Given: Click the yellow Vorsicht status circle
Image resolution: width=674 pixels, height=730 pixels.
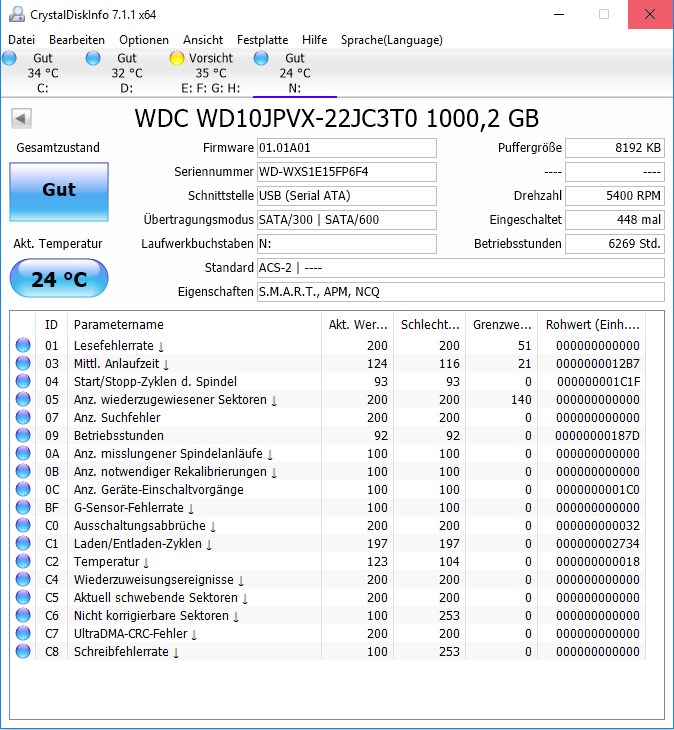Looking at the screenshot, I should coord(177,58).
